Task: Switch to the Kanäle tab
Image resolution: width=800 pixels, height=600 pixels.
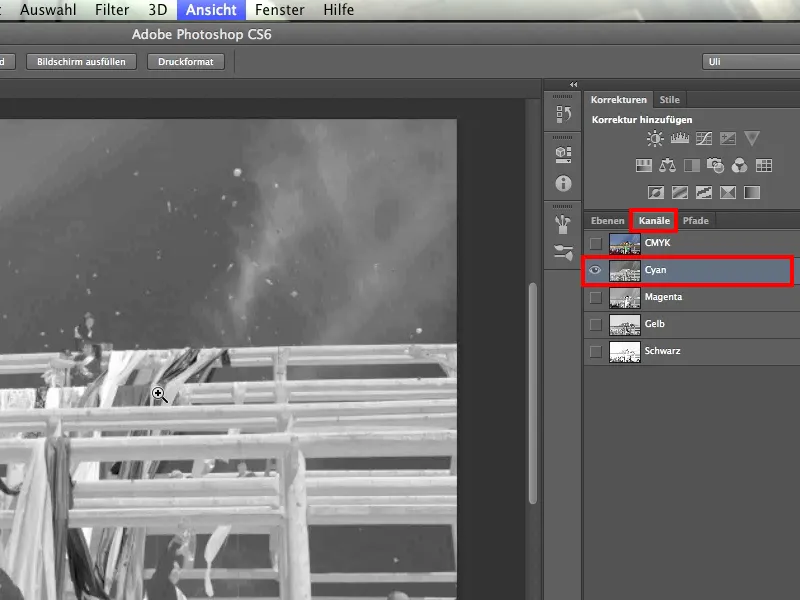Action: [654, 220]
